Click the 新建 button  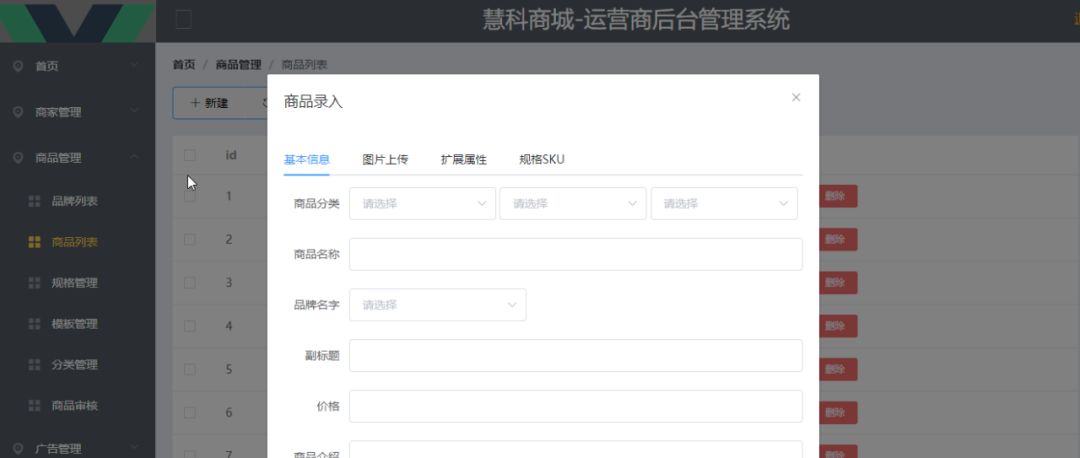pos(210,103)
